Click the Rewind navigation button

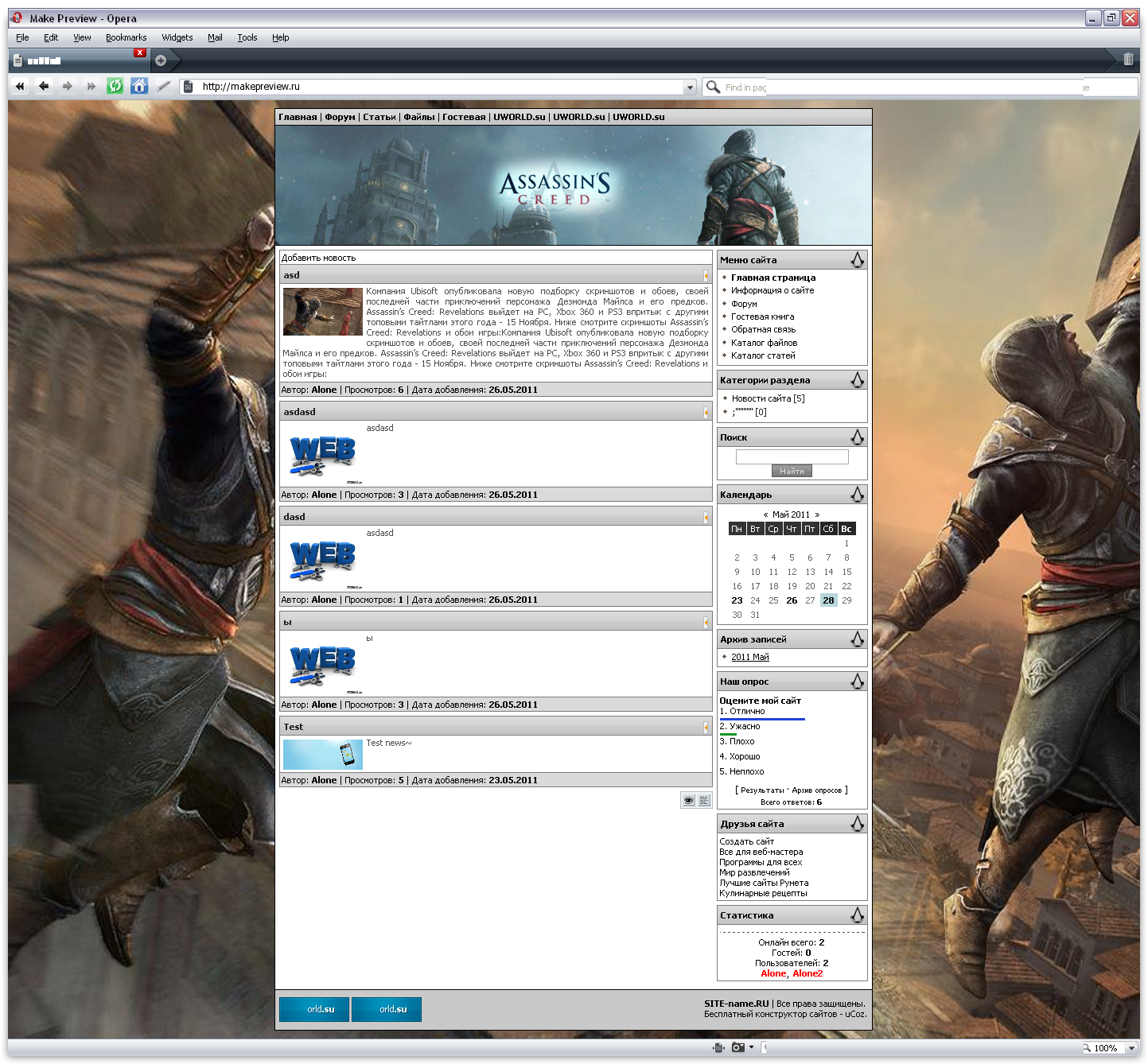[x=20, y=86]
